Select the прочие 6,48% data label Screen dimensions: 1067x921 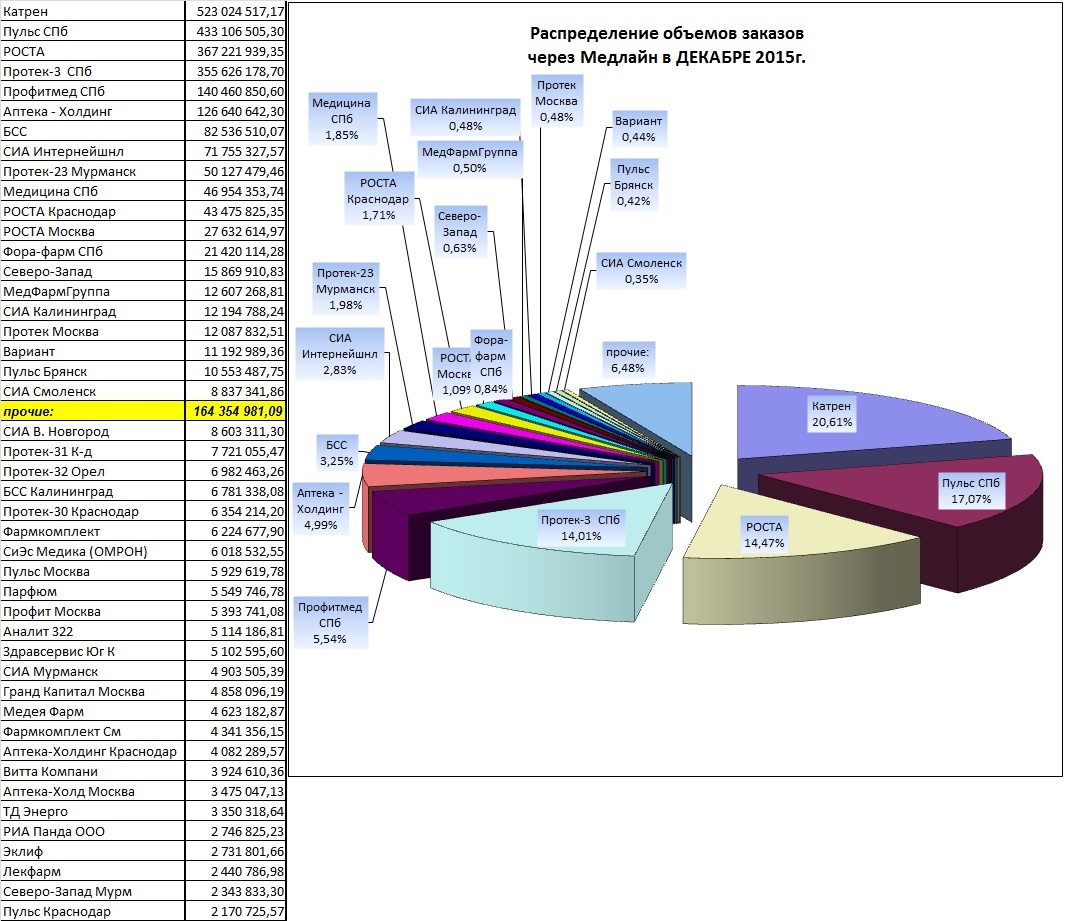(x=627, y=360)
